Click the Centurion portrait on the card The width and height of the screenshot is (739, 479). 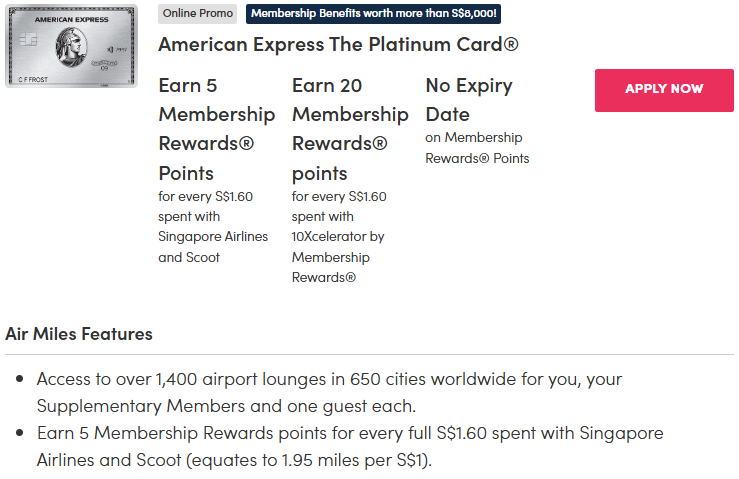[72, 46]
